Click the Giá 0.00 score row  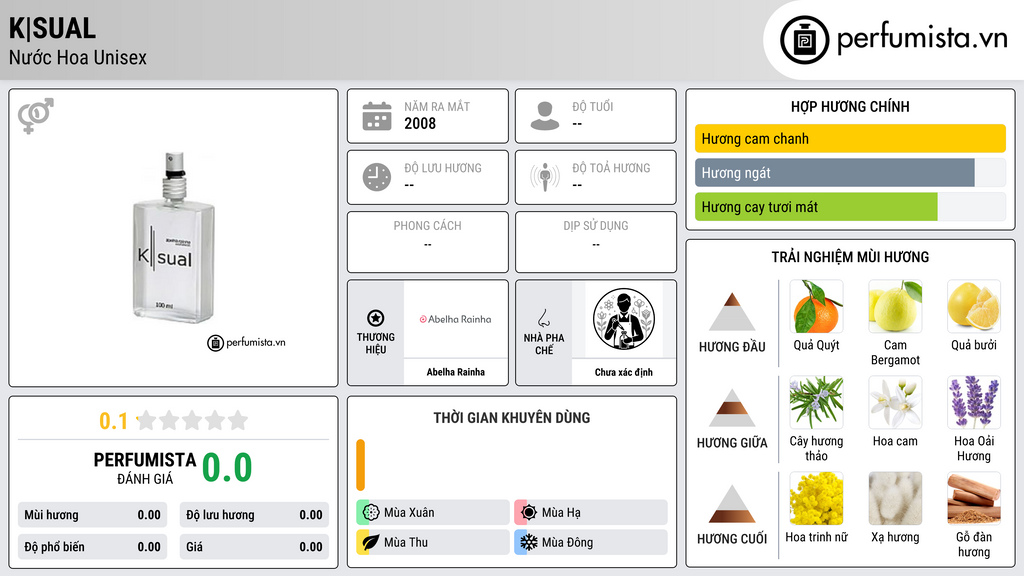(254, 547)
